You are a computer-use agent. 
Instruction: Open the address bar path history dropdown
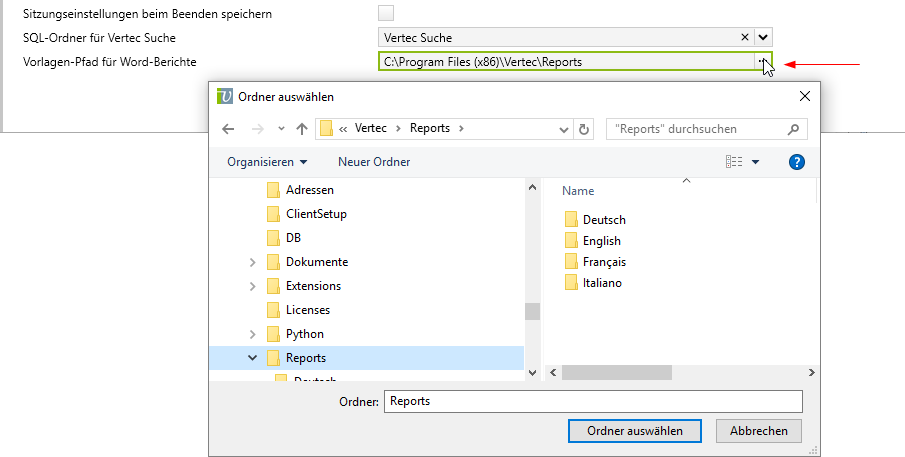[565, 129]
